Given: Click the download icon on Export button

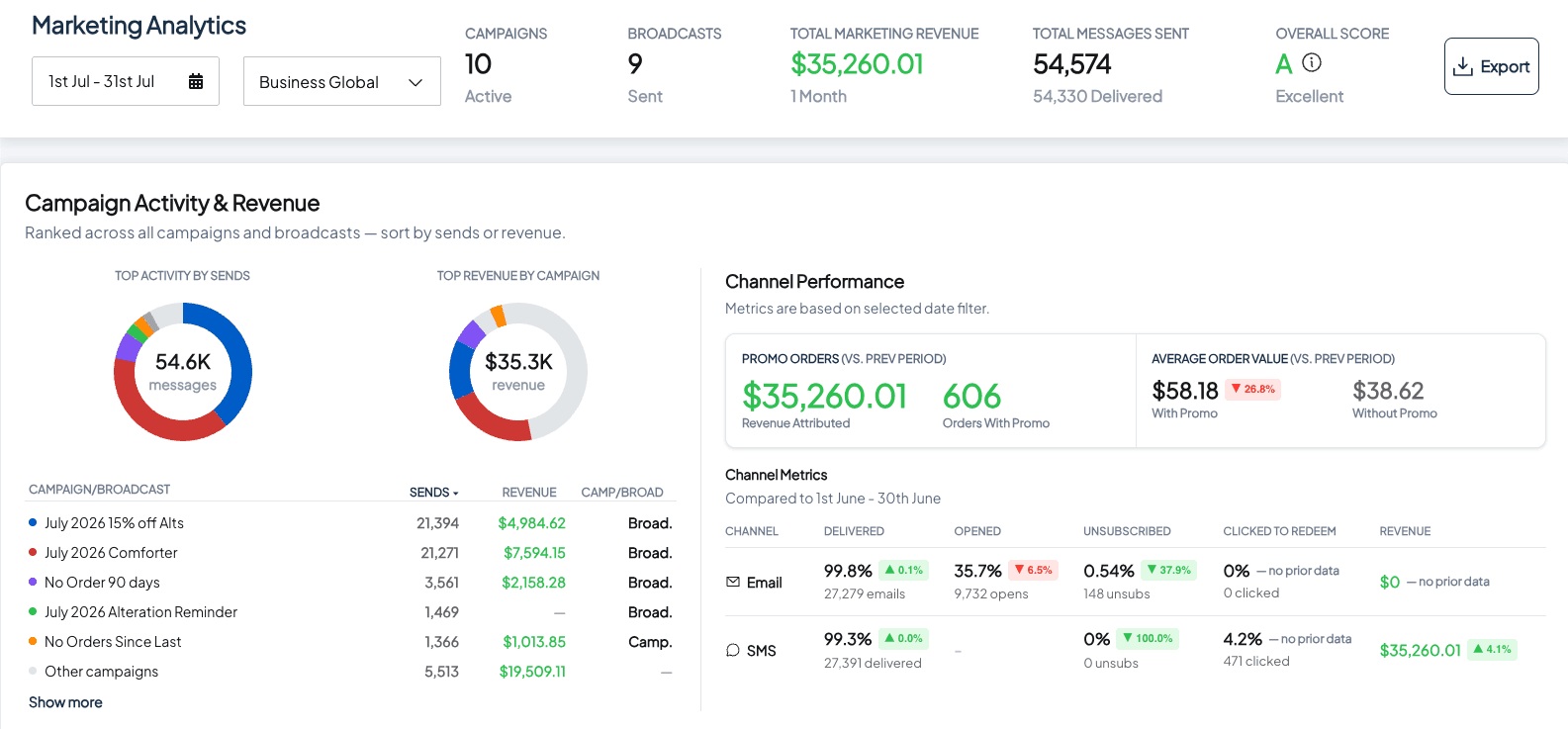Looking at the screenshot, I should [x=1463, y=66].
